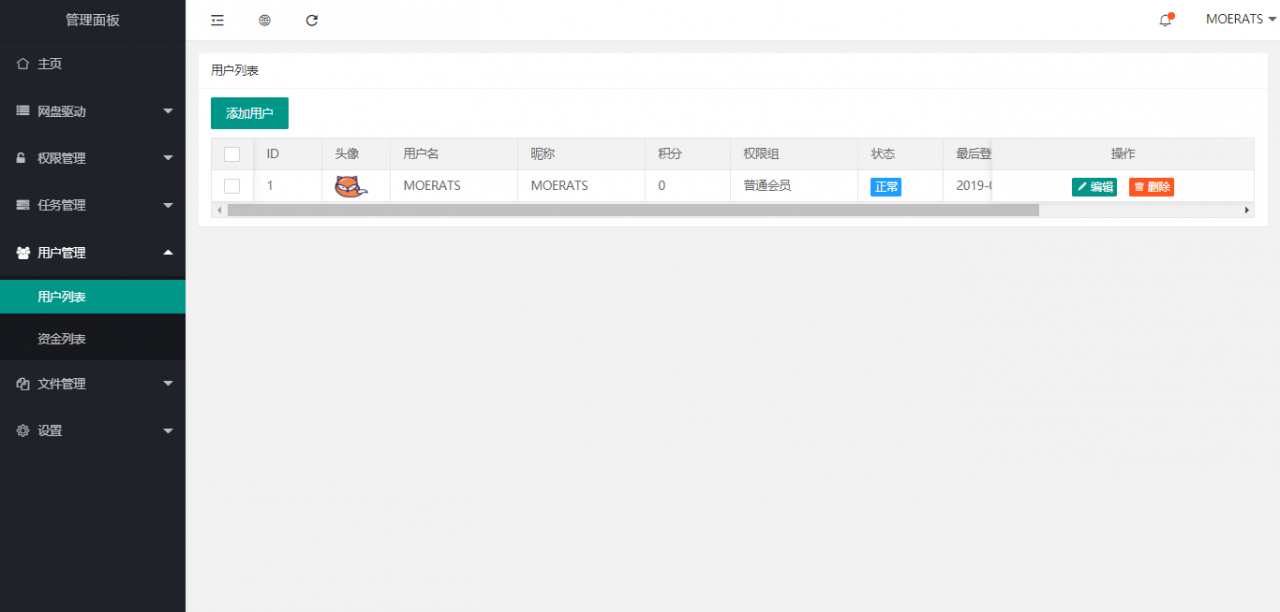Viewport: 1280px width, 612px height.
Task: Click the users icon beside 用户管理
Action: point(22,252)
